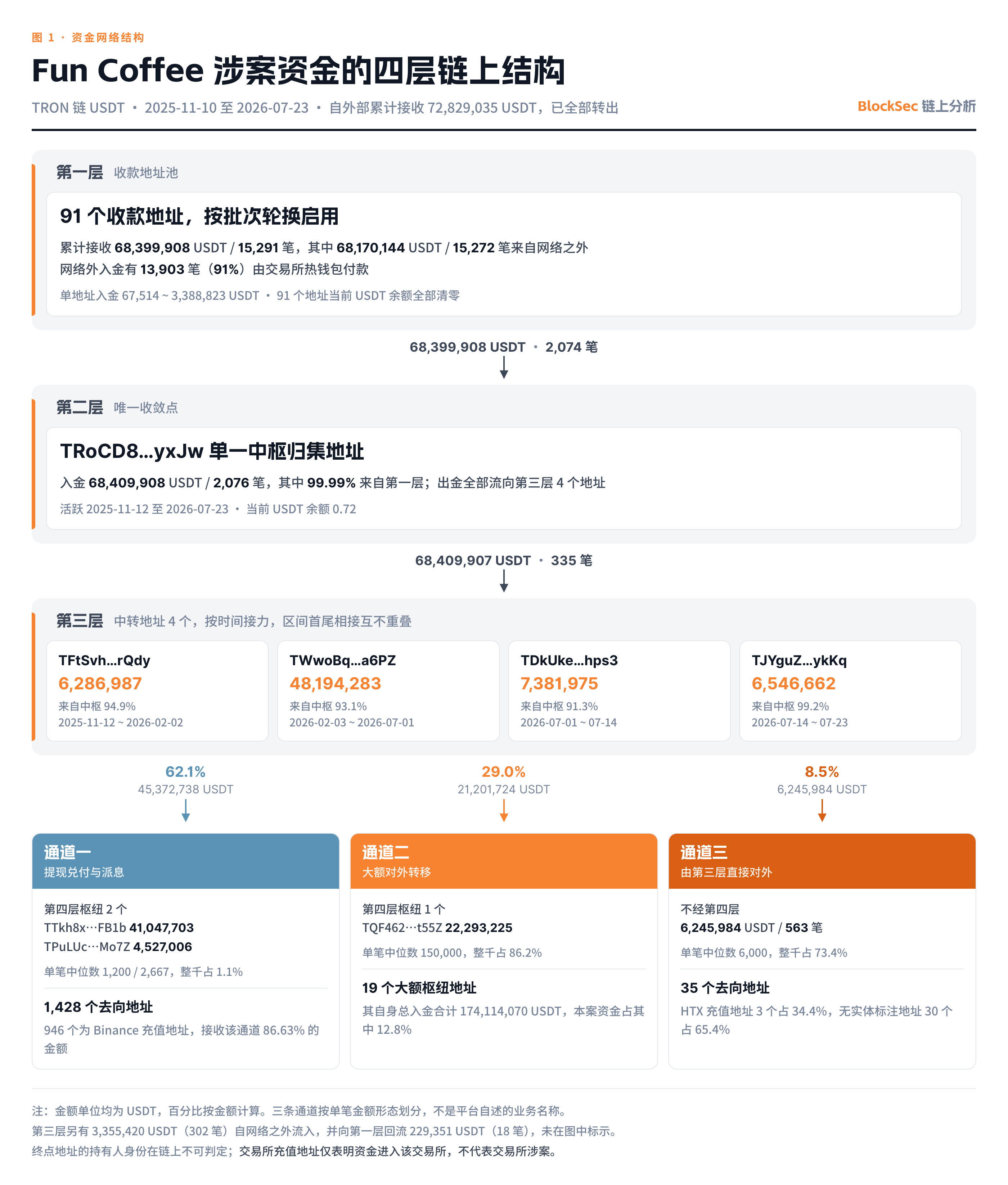The height and width of the screenshot is (1185, 1008).
Task: Click the heading "TRoCD8...yxJw 单一中枢归集地址"
Action: point(212,451)
